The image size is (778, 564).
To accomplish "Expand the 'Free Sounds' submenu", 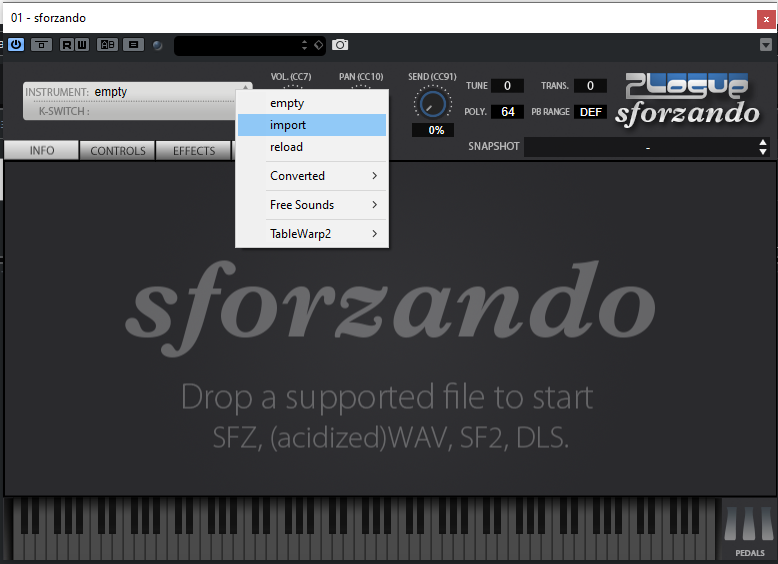I will coord(312,204).
